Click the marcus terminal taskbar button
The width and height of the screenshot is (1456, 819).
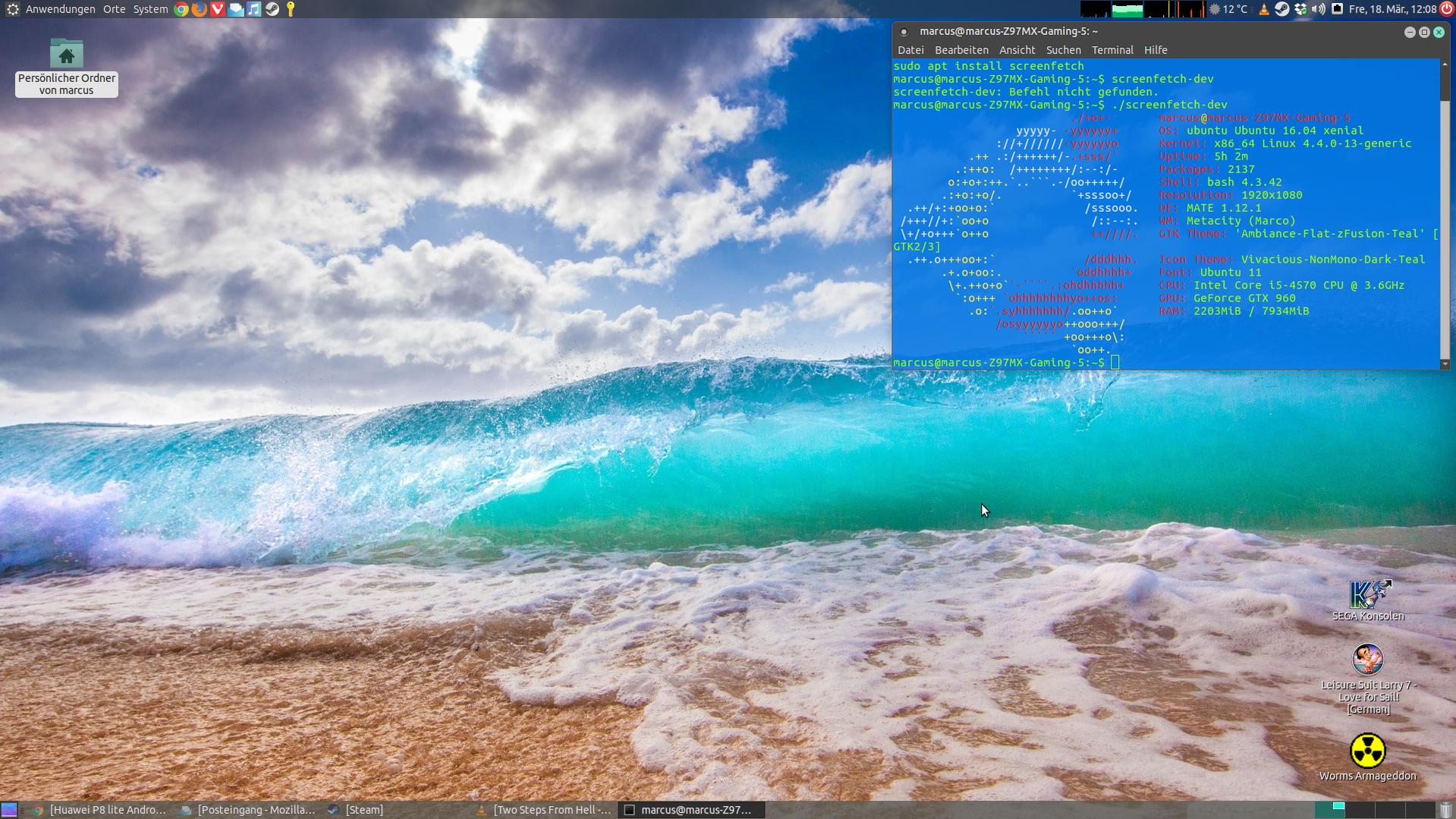[x=691, y=810]
